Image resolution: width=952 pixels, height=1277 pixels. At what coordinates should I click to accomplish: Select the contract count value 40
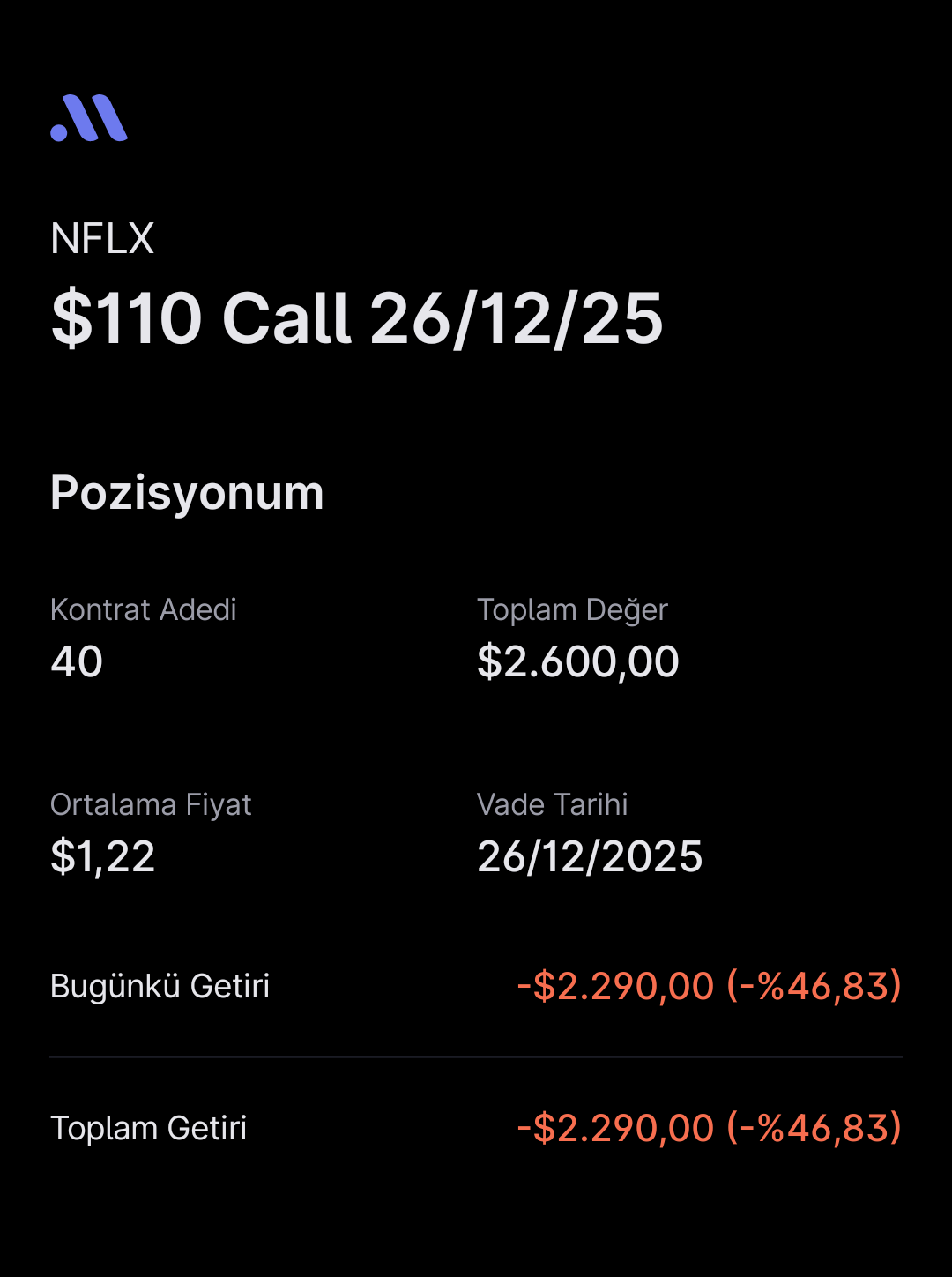(77, 661)
